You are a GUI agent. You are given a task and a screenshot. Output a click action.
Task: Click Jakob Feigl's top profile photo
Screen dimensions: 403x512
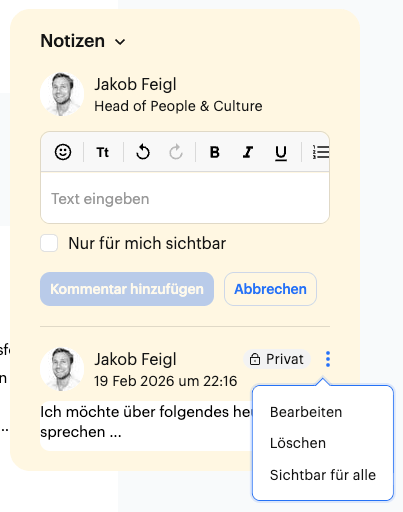pyautogui.click(x=62, y=94)
